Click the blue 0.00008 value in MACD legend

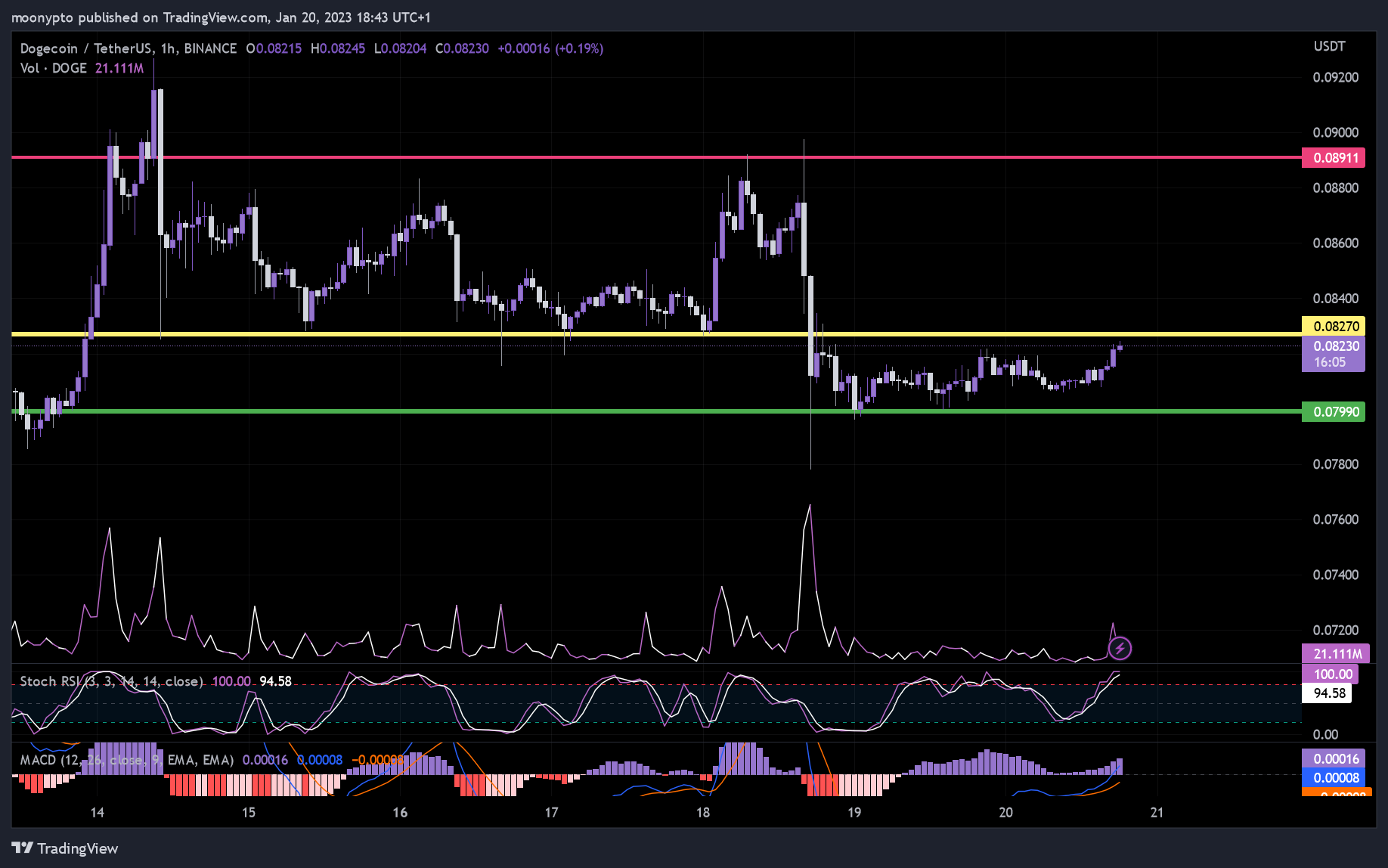(320, 760)
